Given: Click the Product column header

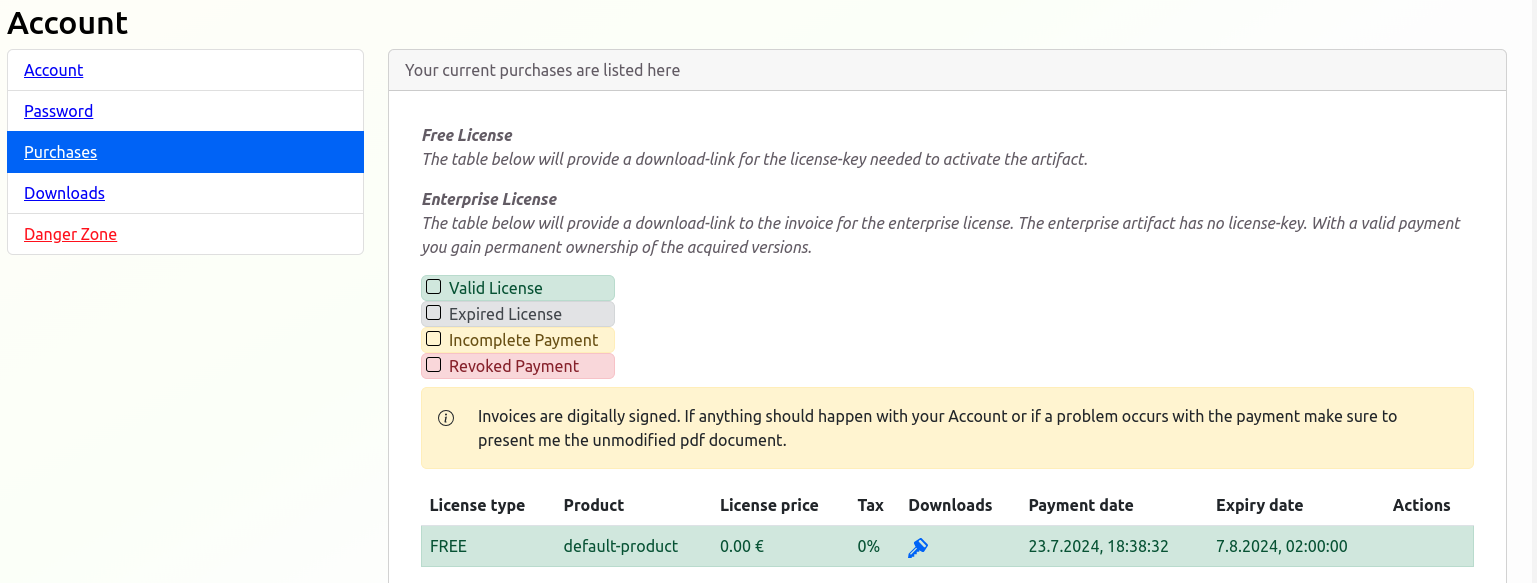Looking at the screenshot, I should click(594, 505).
